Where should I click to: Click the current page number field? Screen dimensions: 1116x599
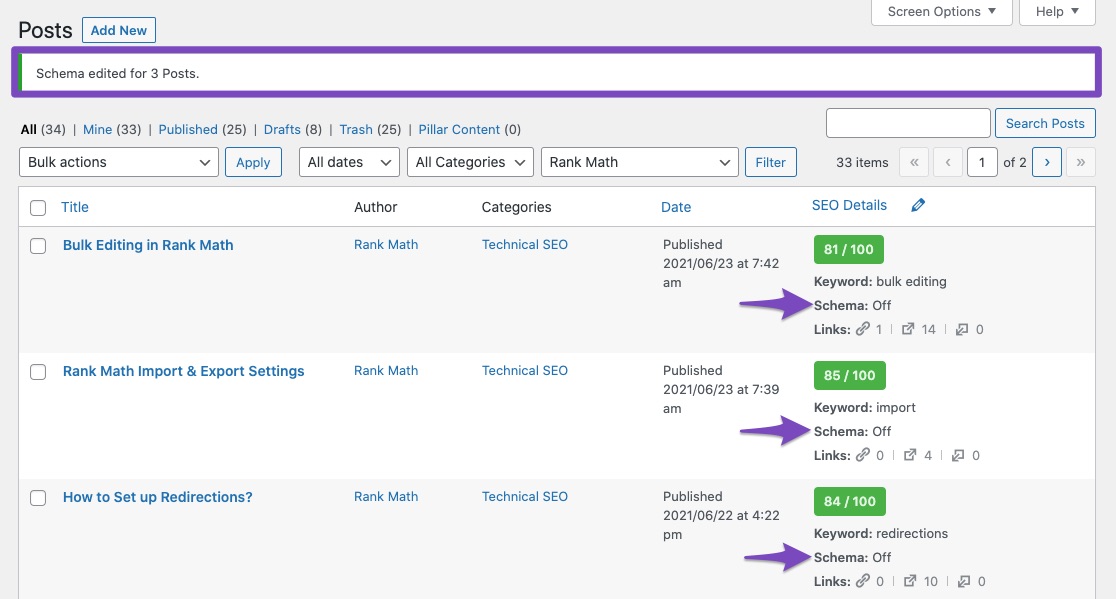coord(982,162)
